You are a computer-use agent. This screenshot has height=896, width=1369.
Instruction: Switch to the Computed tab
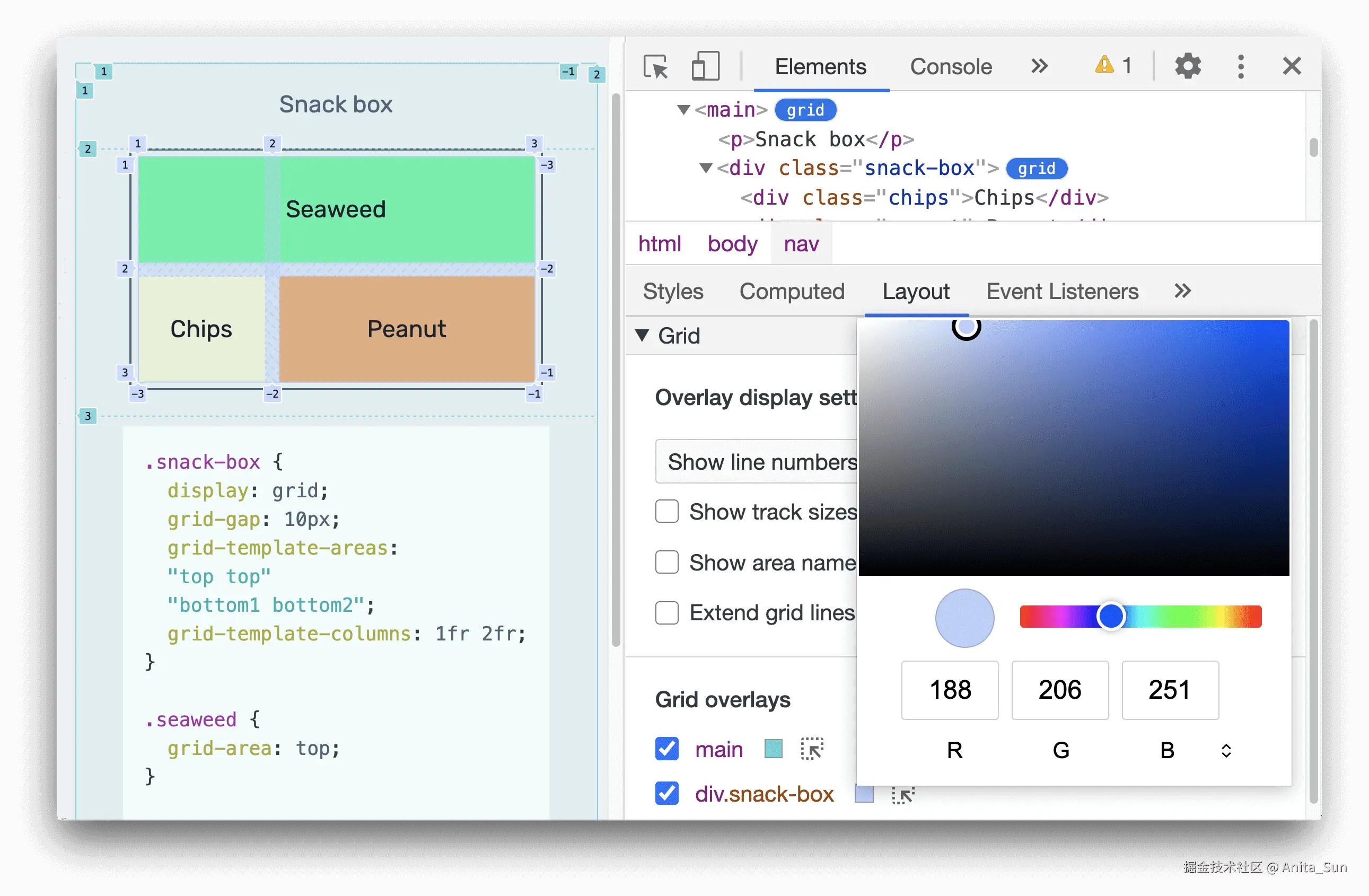click(x=792, y=292)
